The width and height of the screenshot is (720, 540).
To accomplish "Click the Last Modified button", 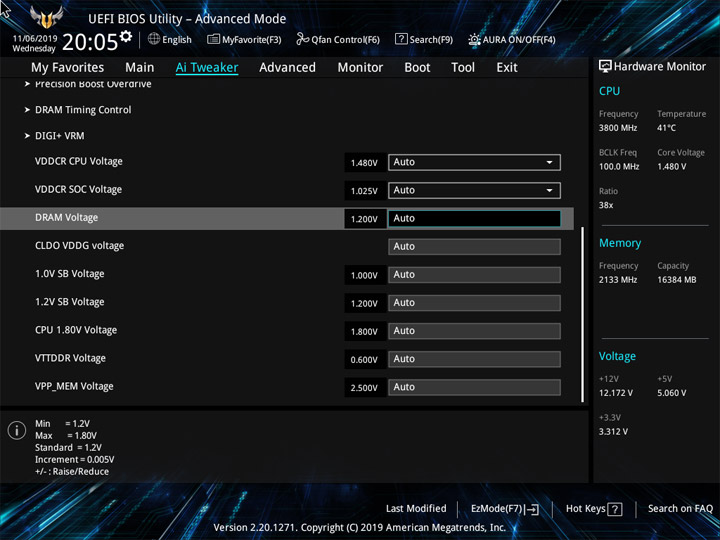I will (416, 508).
